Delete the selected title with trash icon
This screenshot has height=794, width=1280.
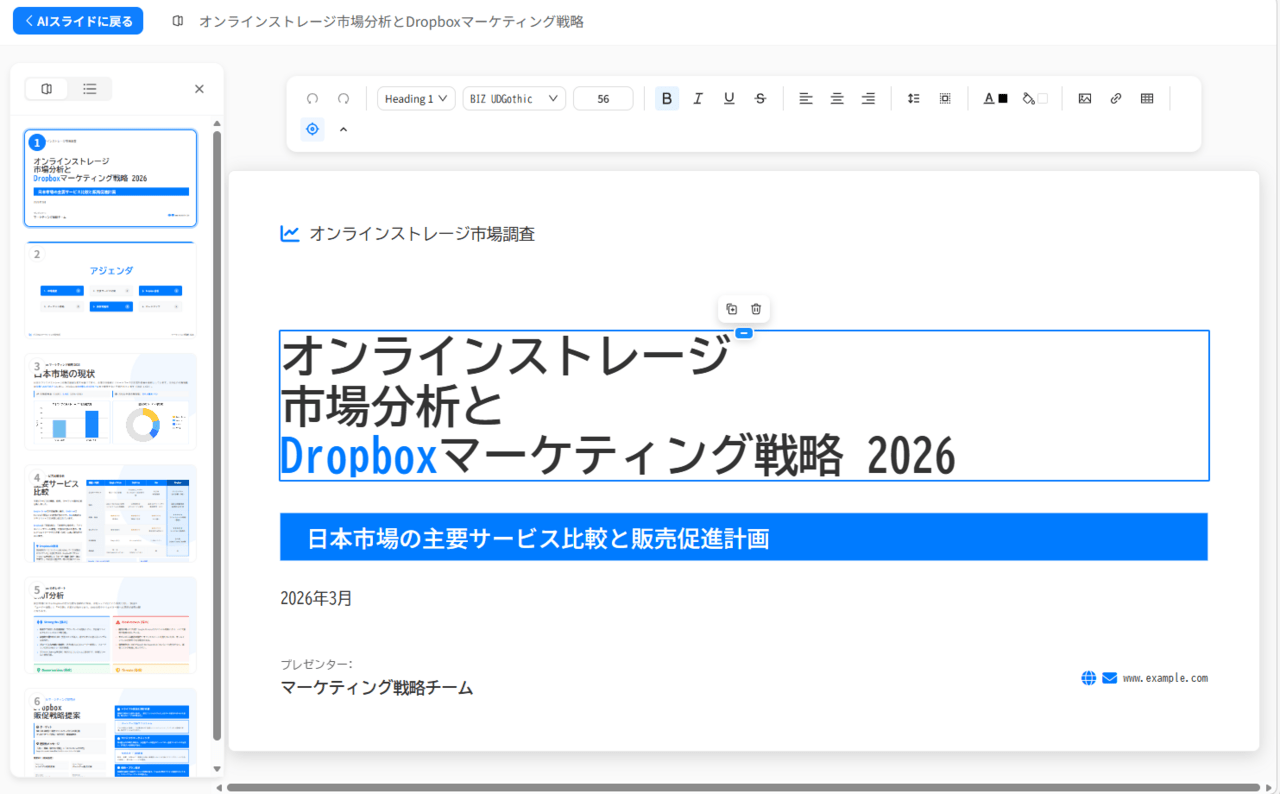point(756,309)
